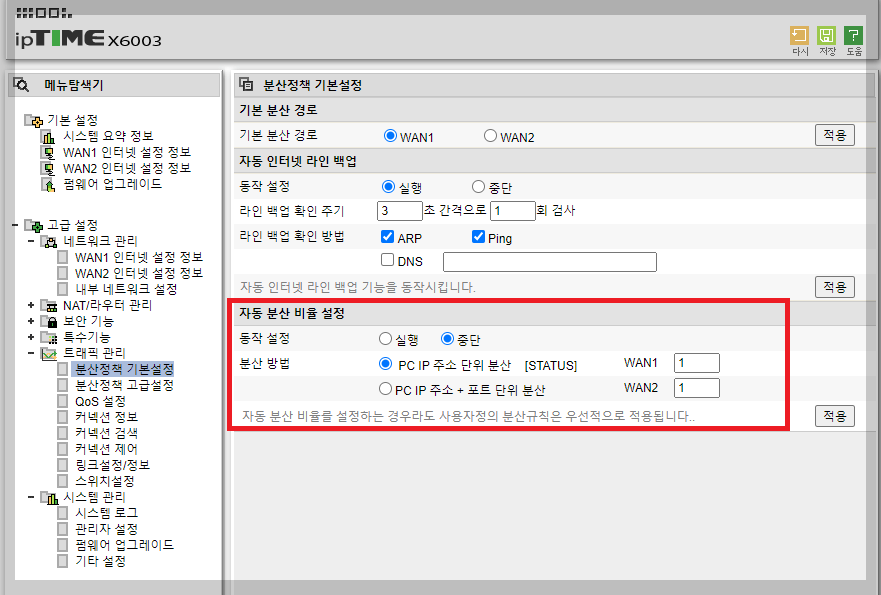881x595 pixels.
Task: Collapse the 네트워크 관리 node
Action: [x=31, y=242]
